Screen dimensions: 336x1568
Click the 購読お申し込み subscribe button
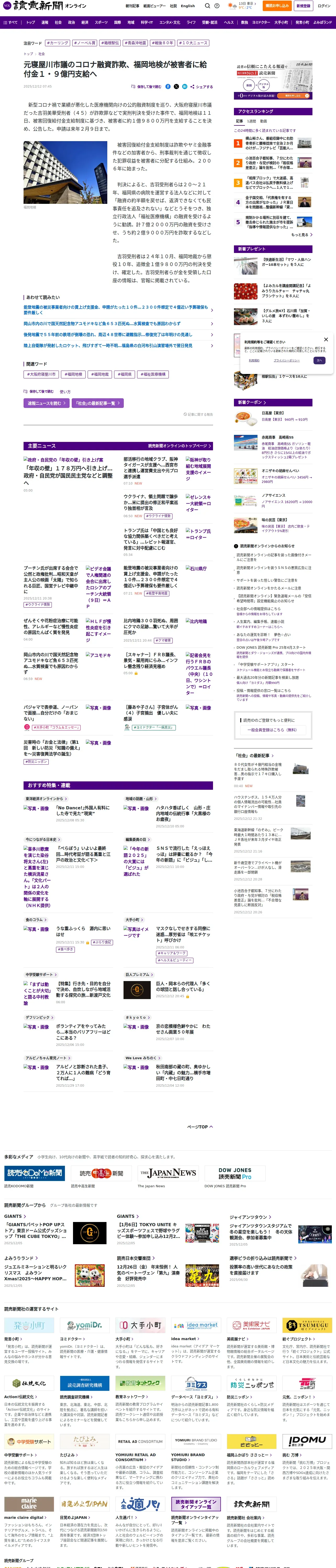(277, 5)
